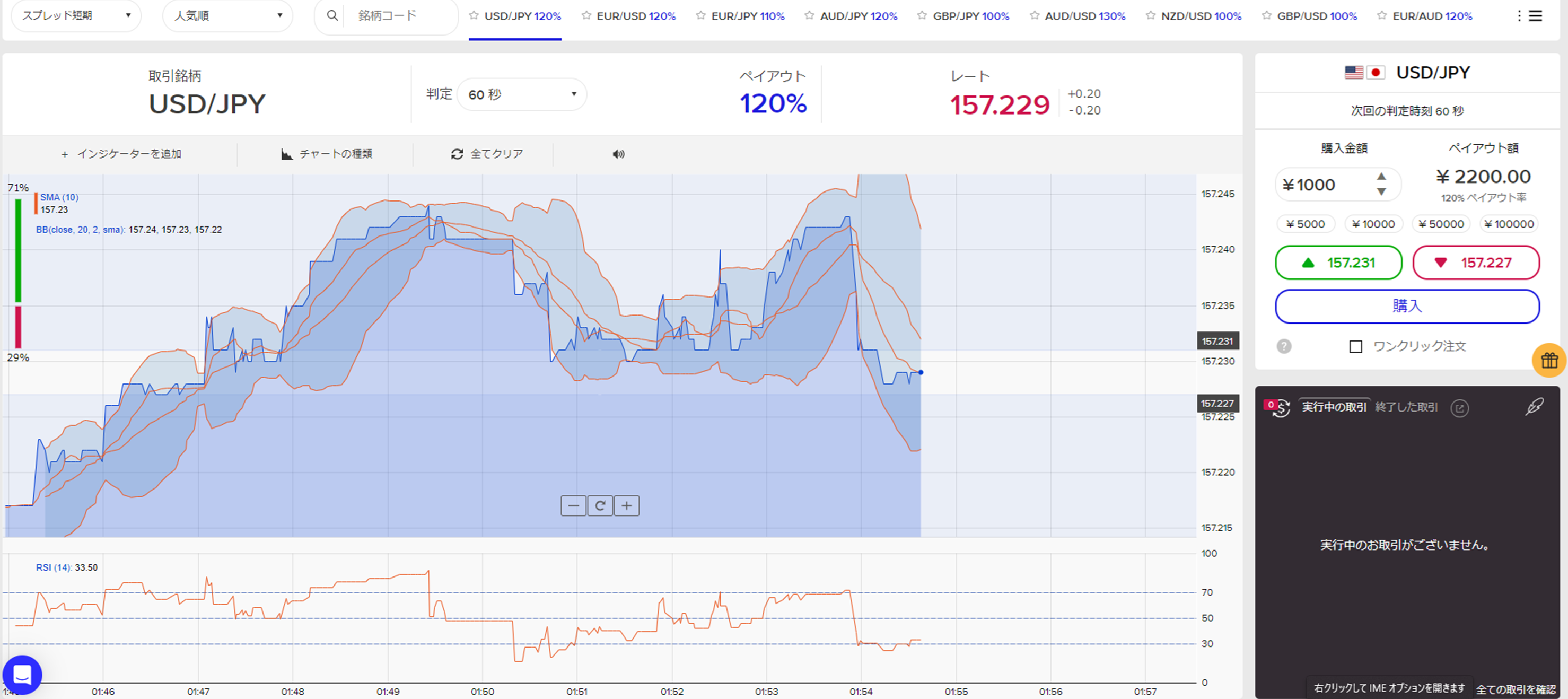Select the EUR/USD 120% tab
Image resolution: width=1568 pixels, height=699 pixels.
[636, 16]
